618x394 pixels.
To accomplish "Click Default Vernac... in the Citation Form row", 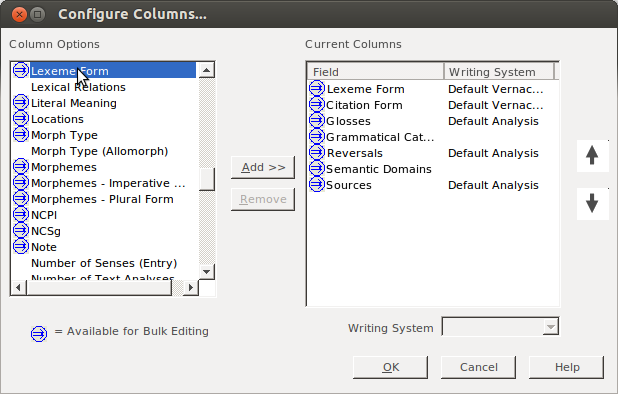I will click(496, 105).
